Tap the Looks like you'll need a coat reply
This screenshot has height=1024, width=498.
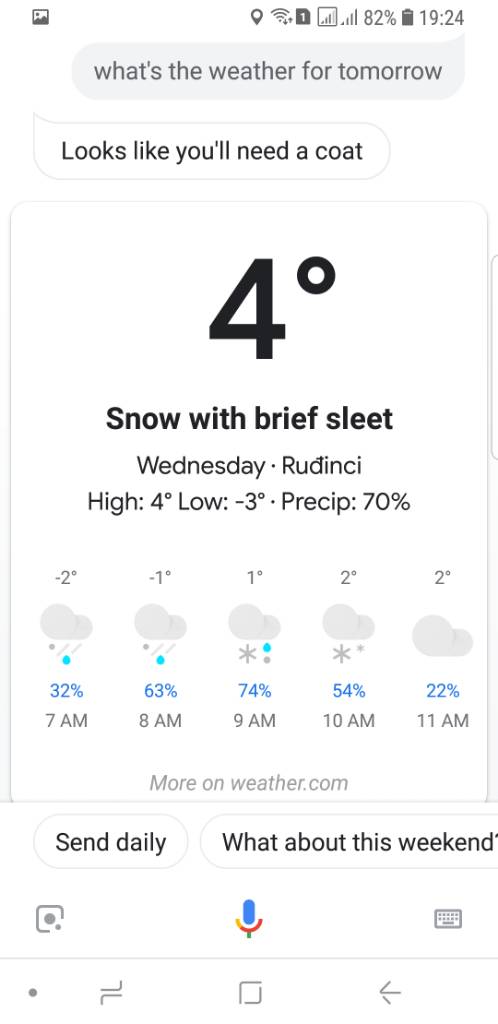[x=211, y=151]
